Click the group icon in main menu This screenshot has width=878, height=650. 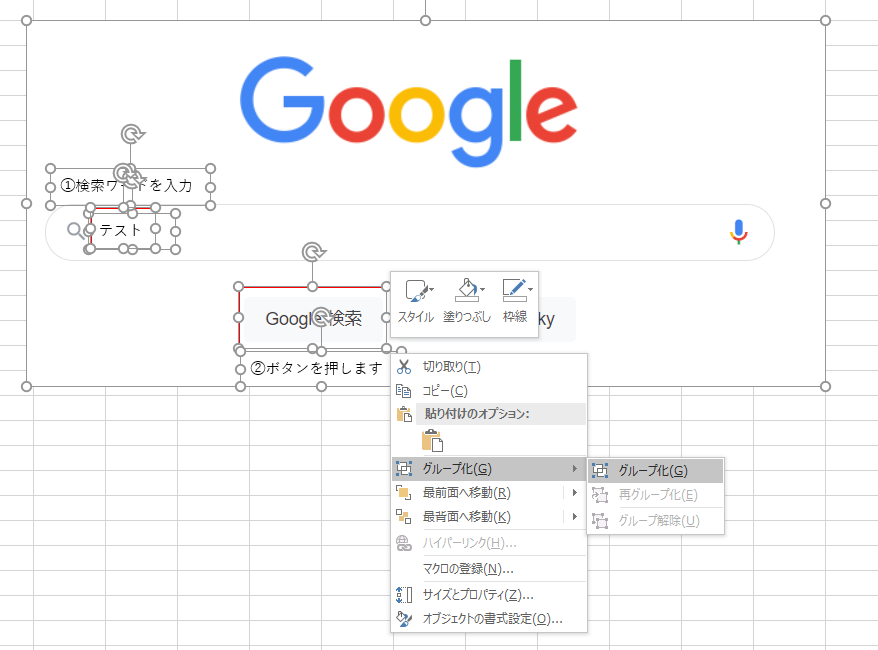(x=404, y=469)
